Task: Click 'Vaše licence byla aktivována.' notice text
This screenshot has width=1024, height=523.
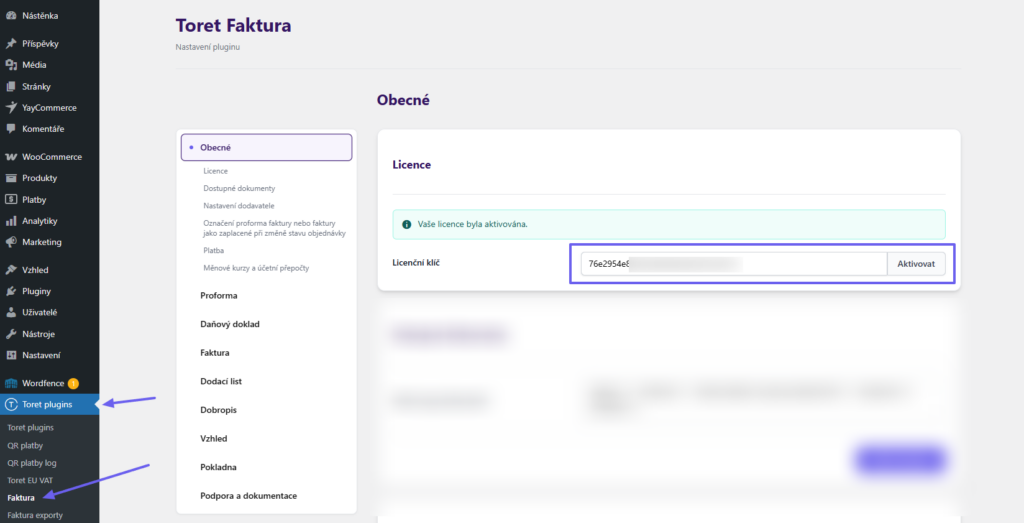Action: (473, 224)
